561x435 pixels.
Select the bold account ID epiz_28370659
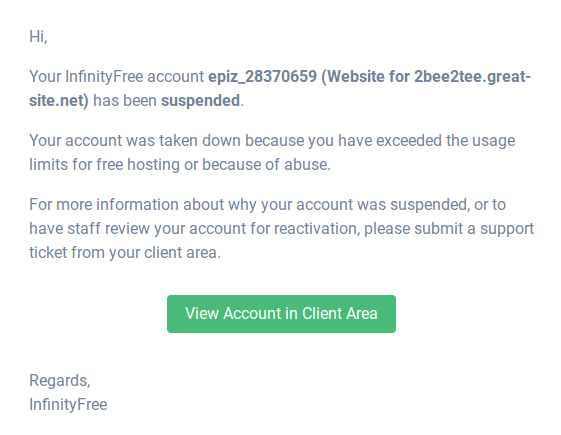[263, 77]
